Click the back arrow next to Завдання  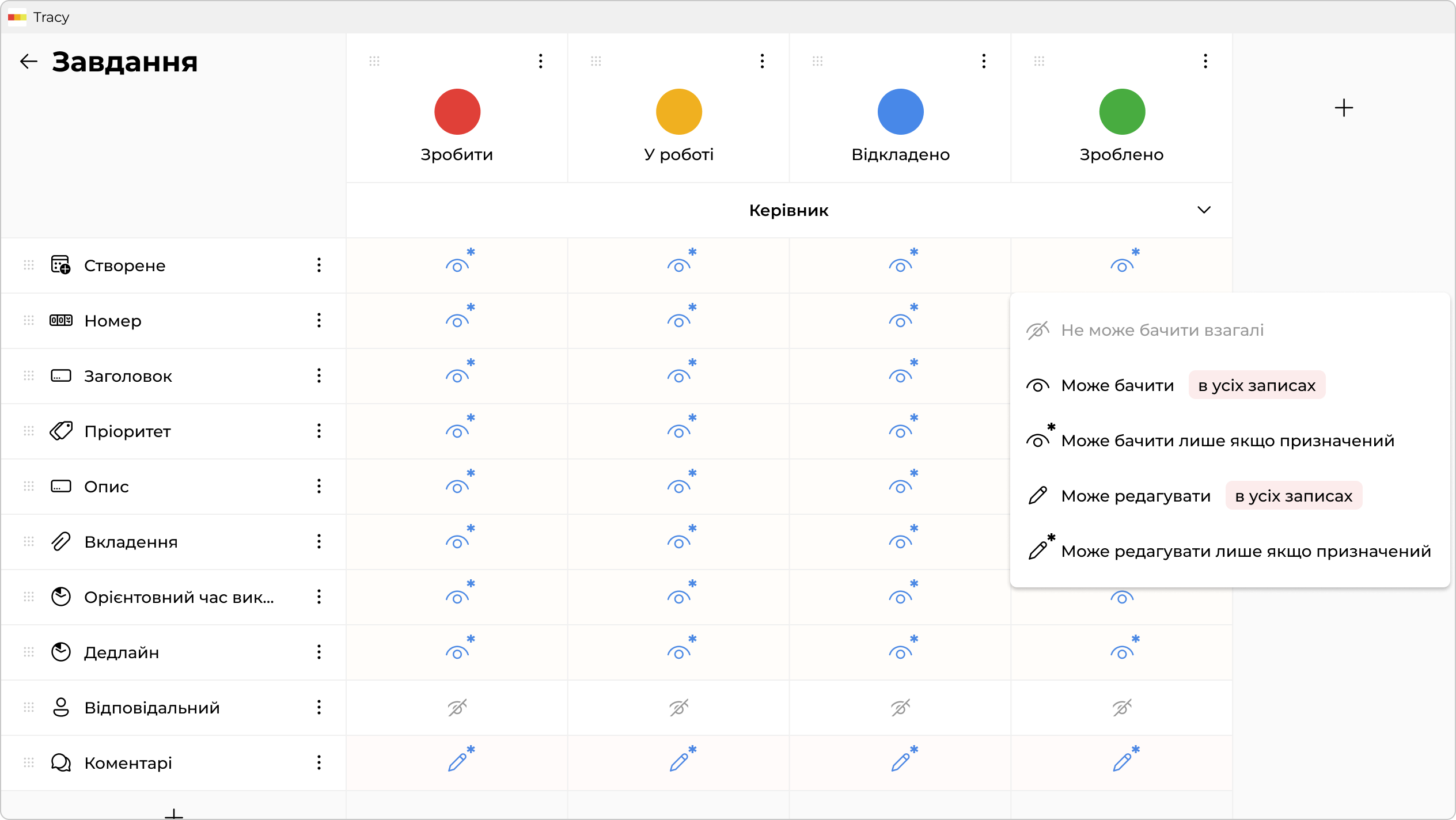pos(28,62)
